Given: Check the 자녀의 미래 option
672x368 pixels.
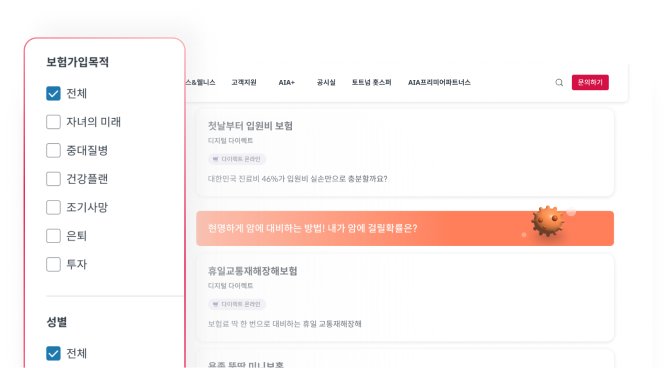Looking at the screenshot, I should (x=53, y=122).
